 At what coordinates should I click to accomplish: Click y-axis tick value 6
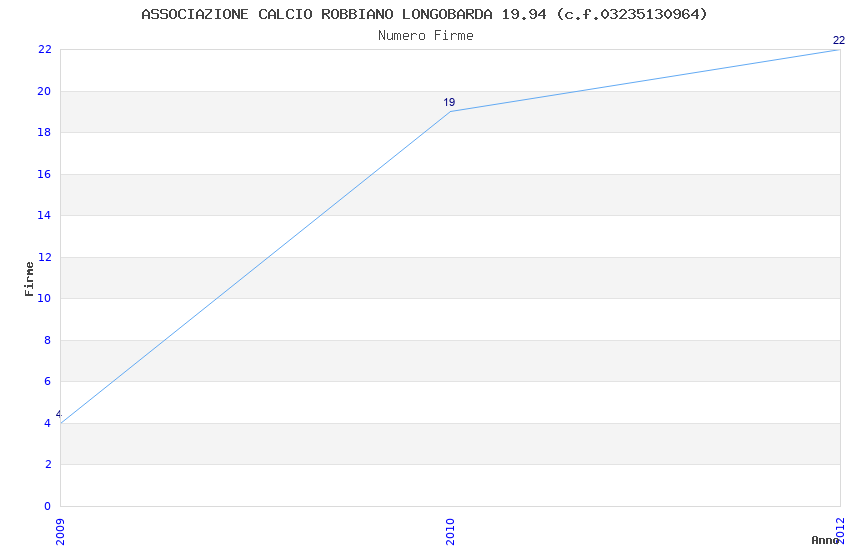48,381
